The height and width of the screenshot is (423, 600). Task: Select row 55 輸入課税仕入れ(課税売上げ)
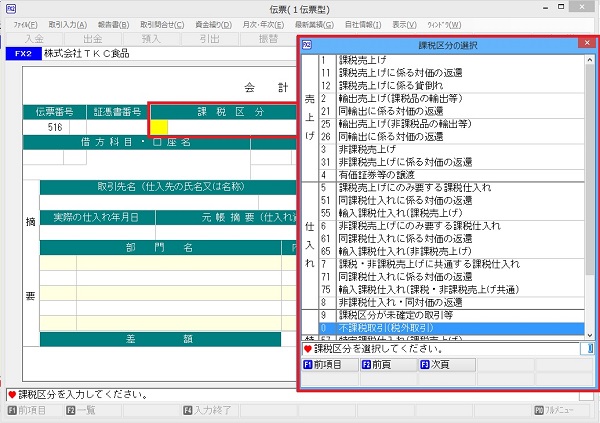tap(452, 213)
